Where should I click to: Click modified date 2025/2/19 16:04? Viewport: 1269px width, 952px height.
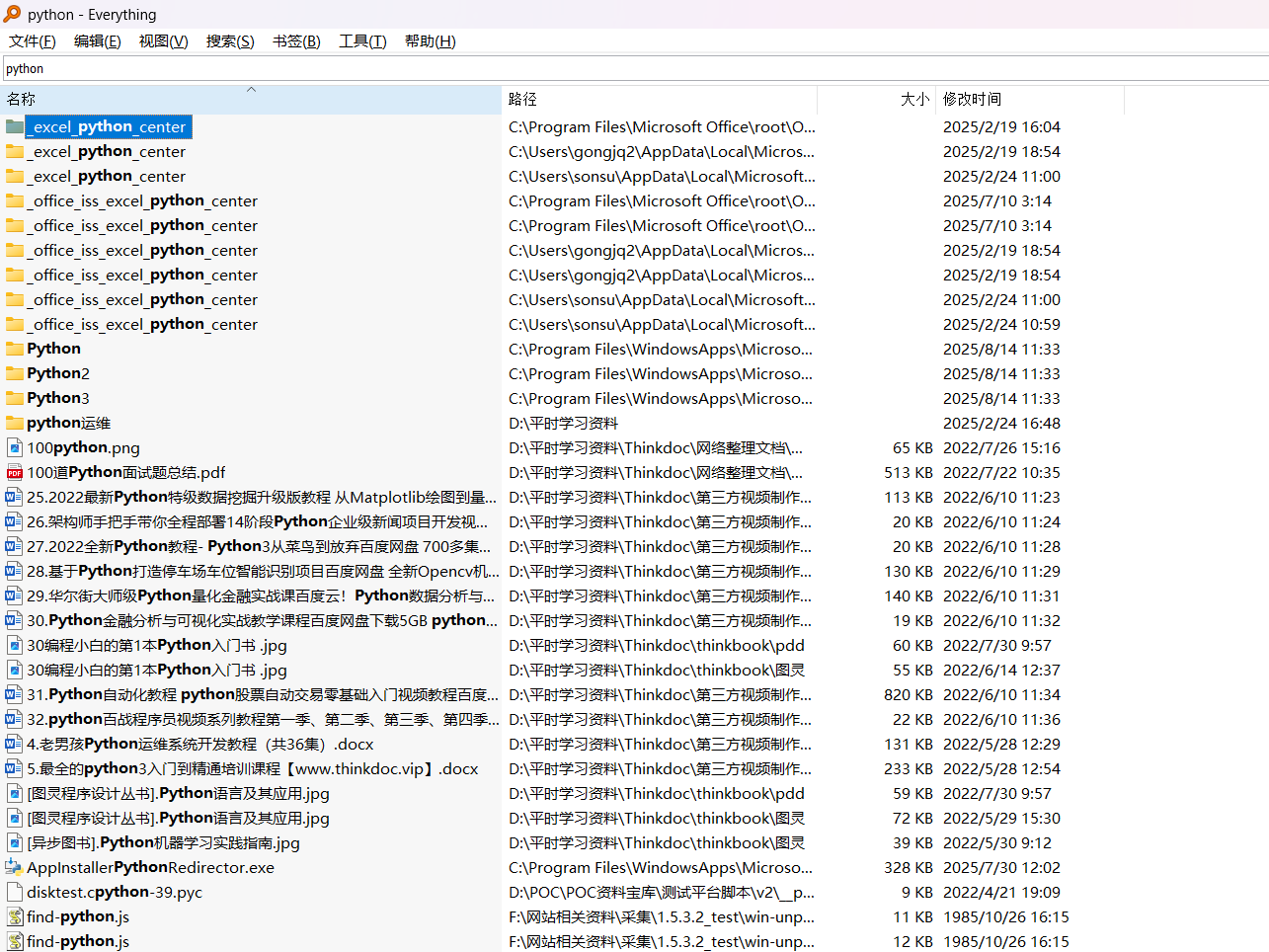(x=1001, y=126)
